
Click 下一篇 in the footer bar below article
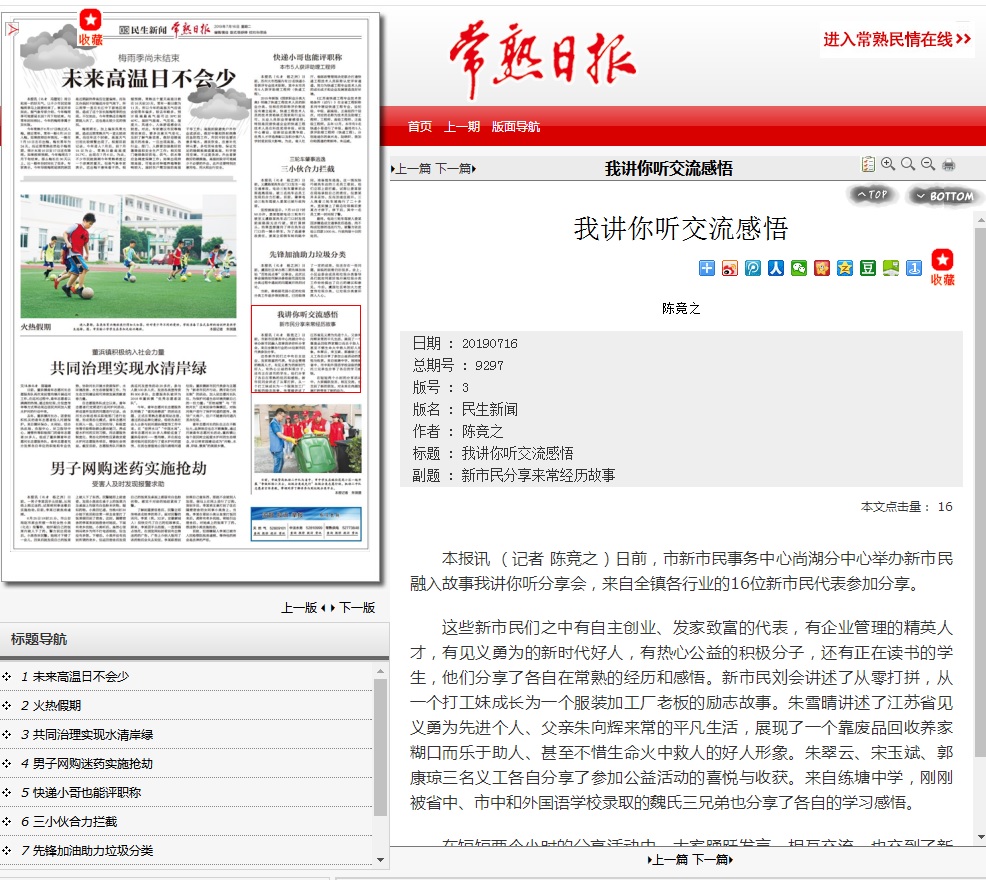713,860
